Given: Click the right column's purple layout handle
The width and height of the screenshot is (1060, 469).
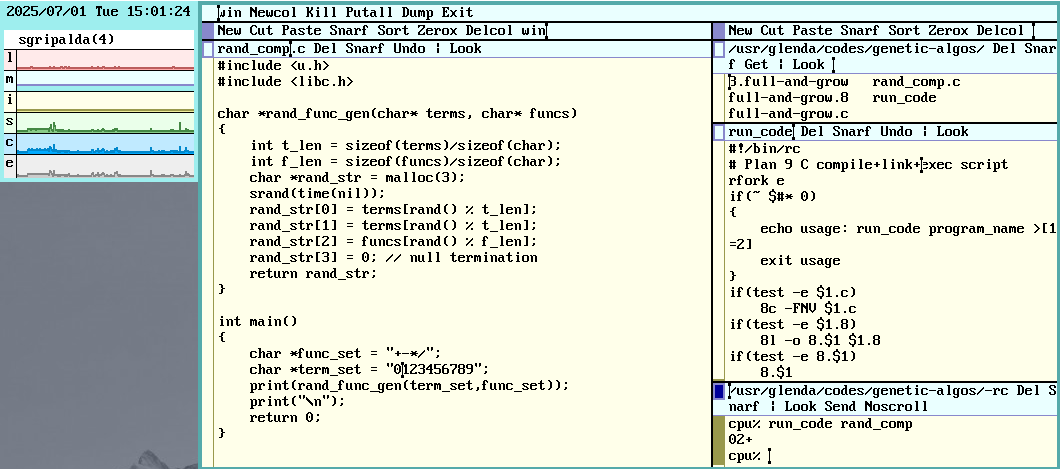Looking at the screenshot, I should 719,31.
